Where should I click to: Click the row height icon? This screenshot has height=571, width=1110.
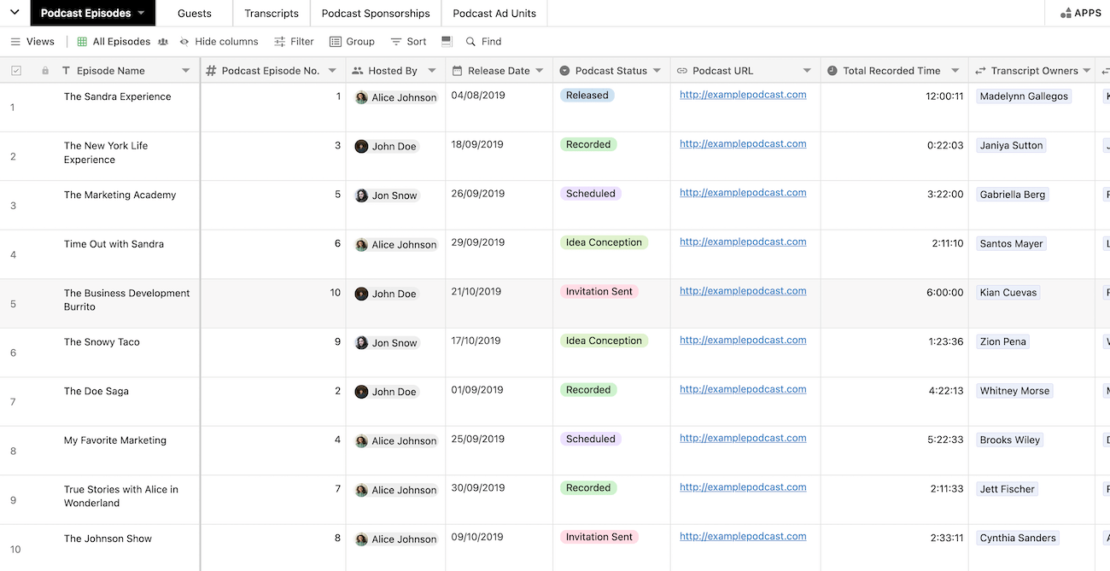[447, 42]
